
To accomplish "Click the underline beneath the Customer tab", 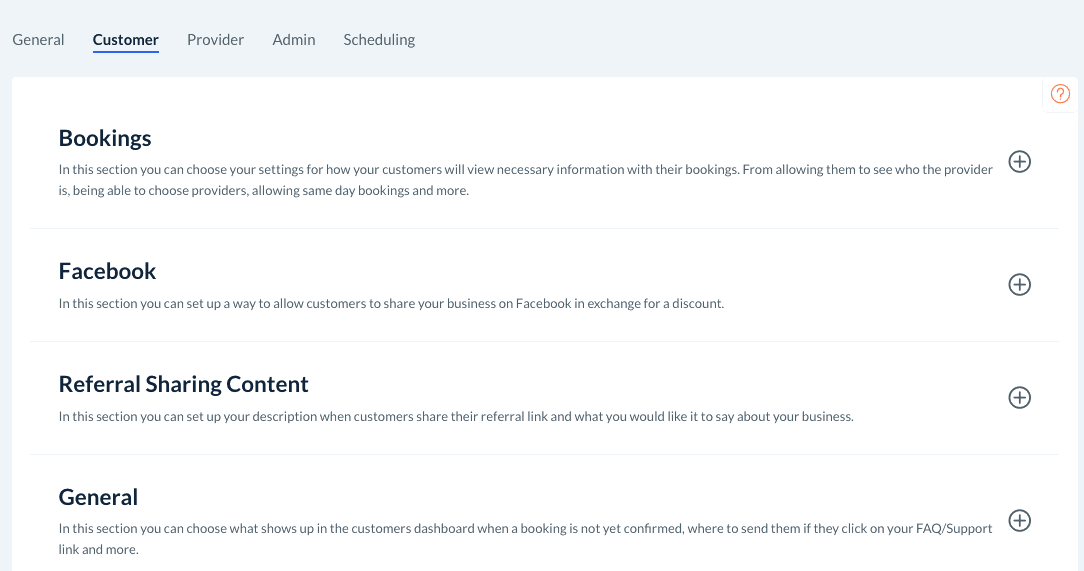I will pyautogui.click(x=126, y=51).
